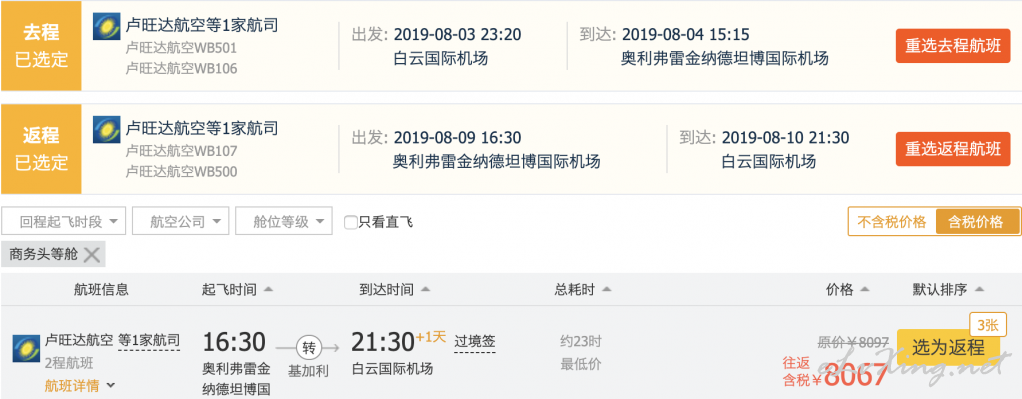Click the 转 transfer icon at 基加利
The image size is (1022, 399).
[x=309, y=347]
